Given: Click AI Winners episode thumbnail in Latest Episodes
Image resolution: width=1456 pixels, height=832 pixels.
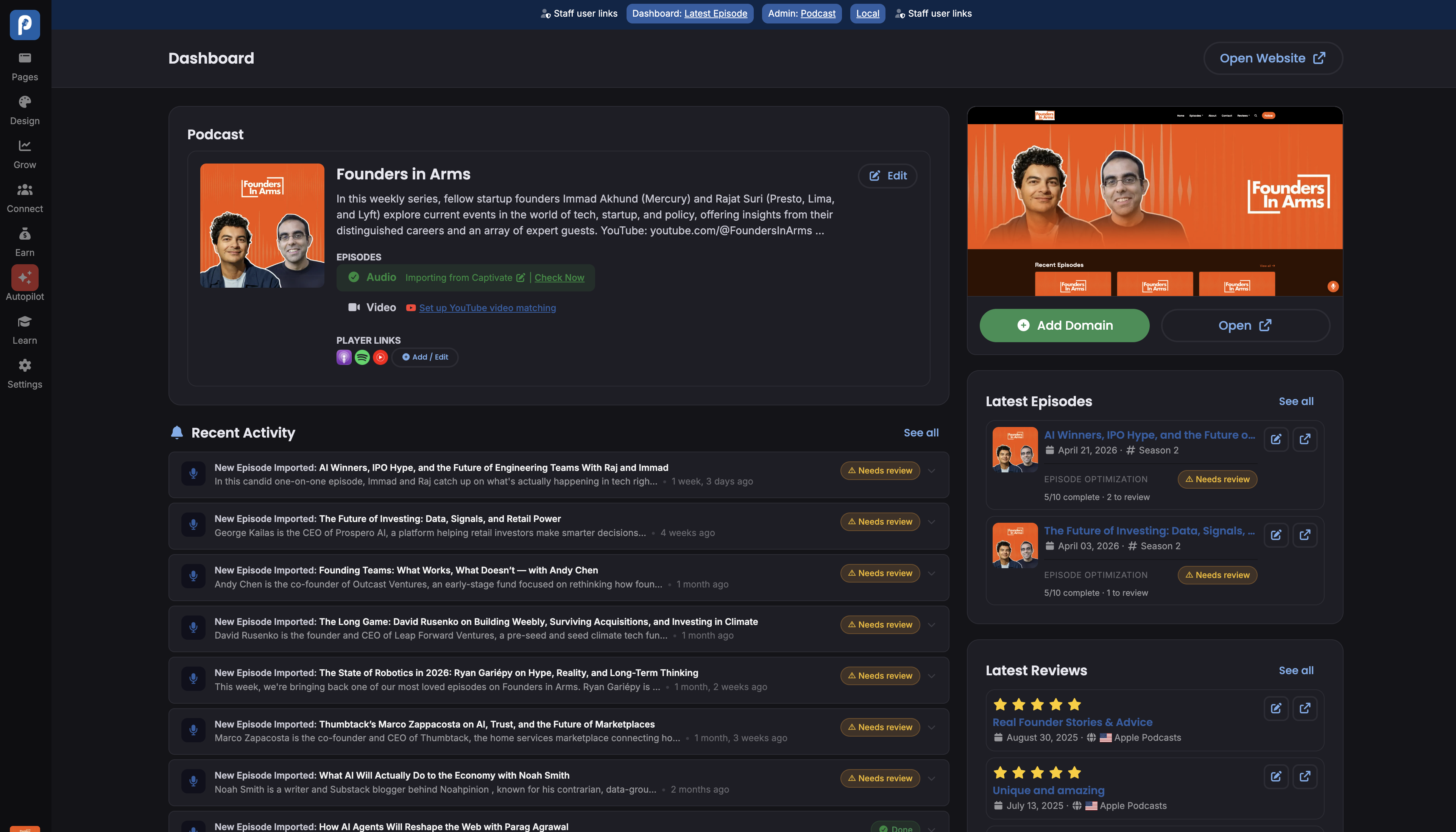Looking at the screenshot, I should tap(1015, 450).
